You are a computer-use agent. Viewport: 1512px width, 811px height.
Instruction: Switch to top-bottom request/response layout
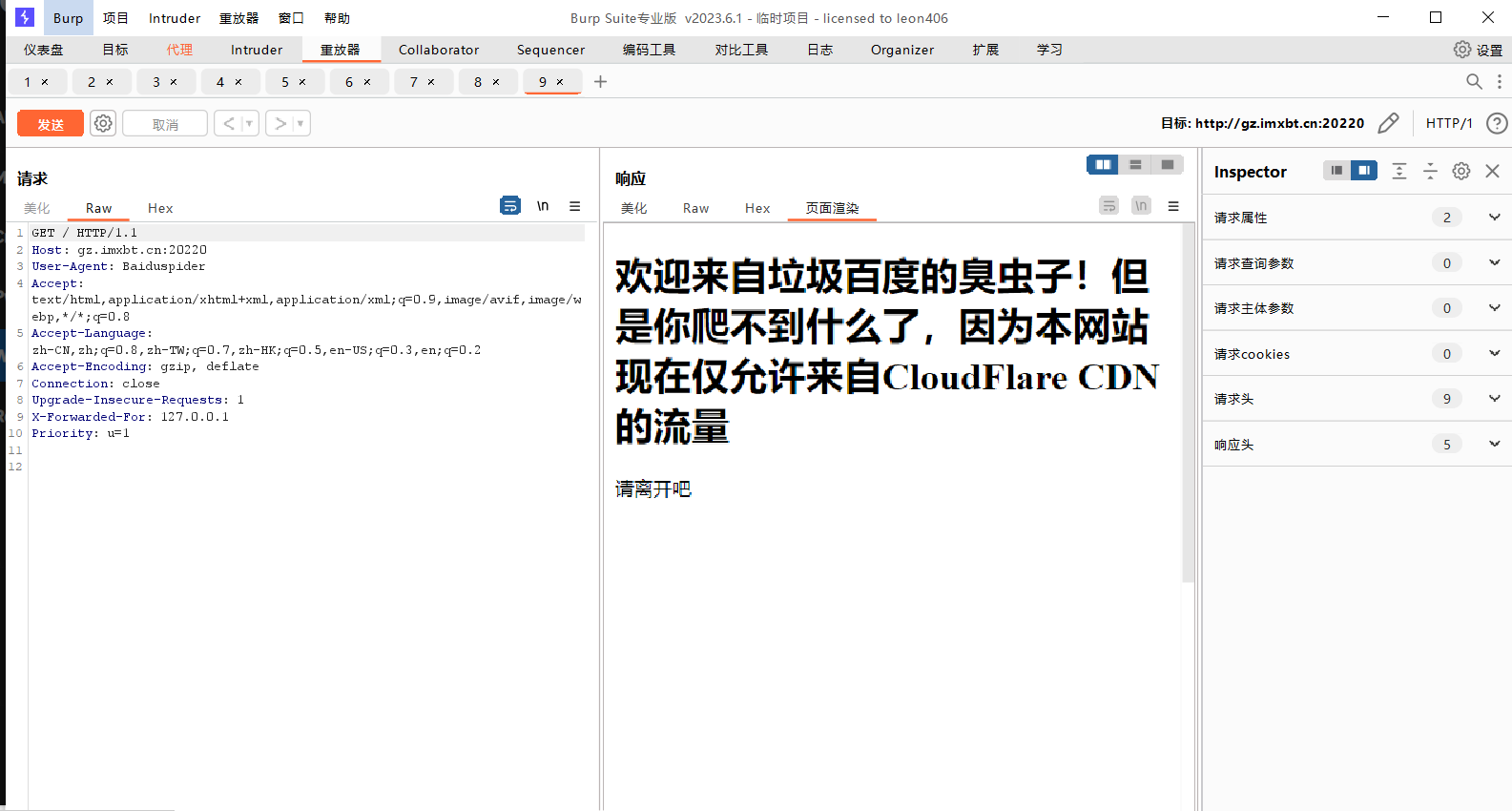coord(1135,164)
